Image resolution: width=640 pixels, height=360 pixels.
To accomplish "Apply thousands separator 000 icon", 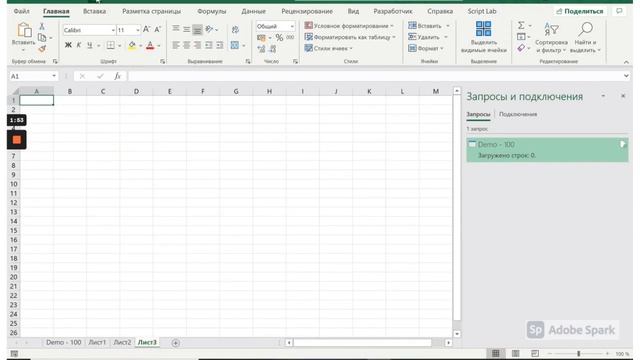I will point(290,38).
